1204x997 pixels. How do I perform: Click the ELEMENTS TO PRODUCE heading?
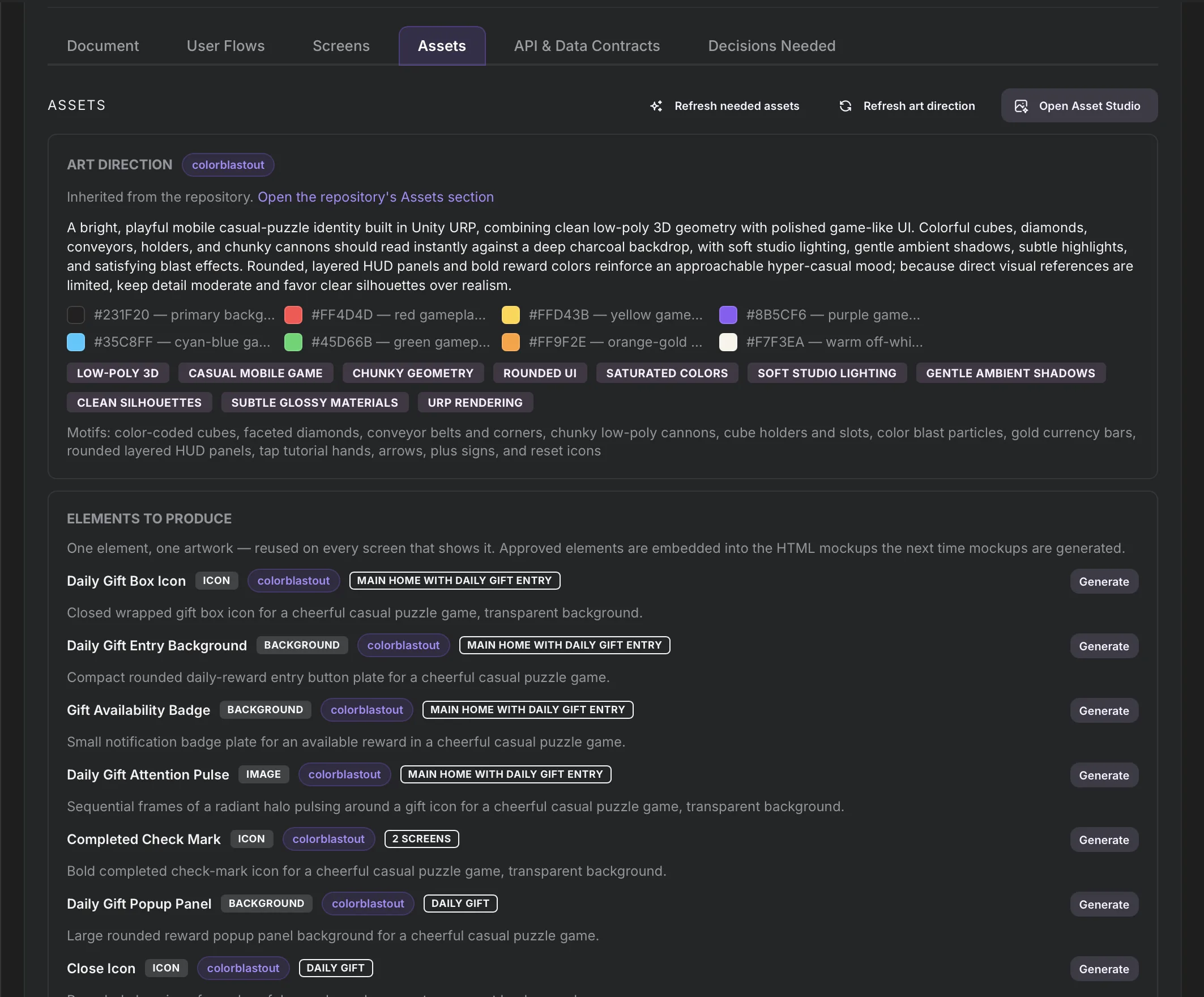tap(149, 519)
